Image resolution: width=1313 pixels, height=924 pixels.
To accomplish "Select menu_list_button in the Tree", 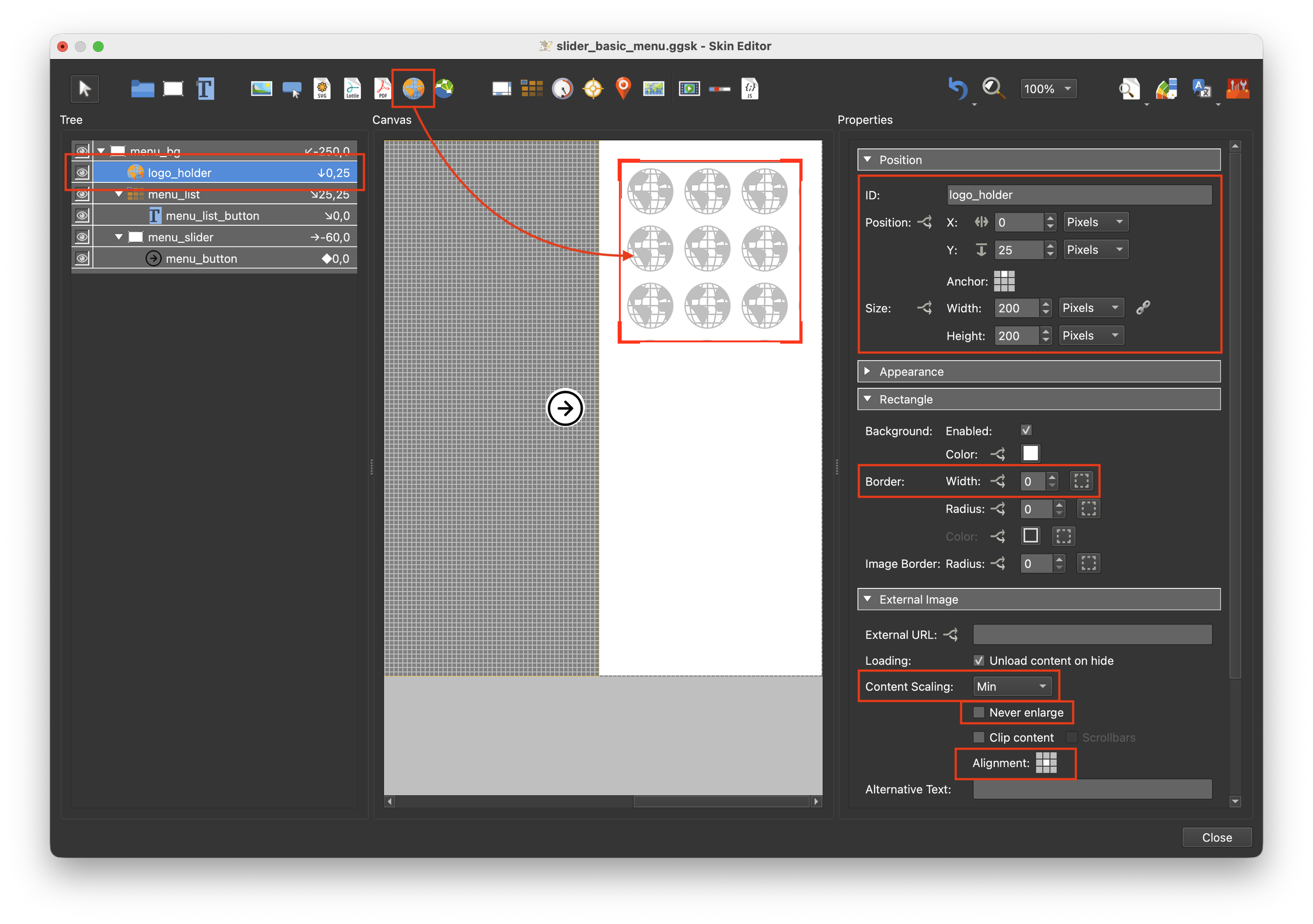I will tap(212, 216).
